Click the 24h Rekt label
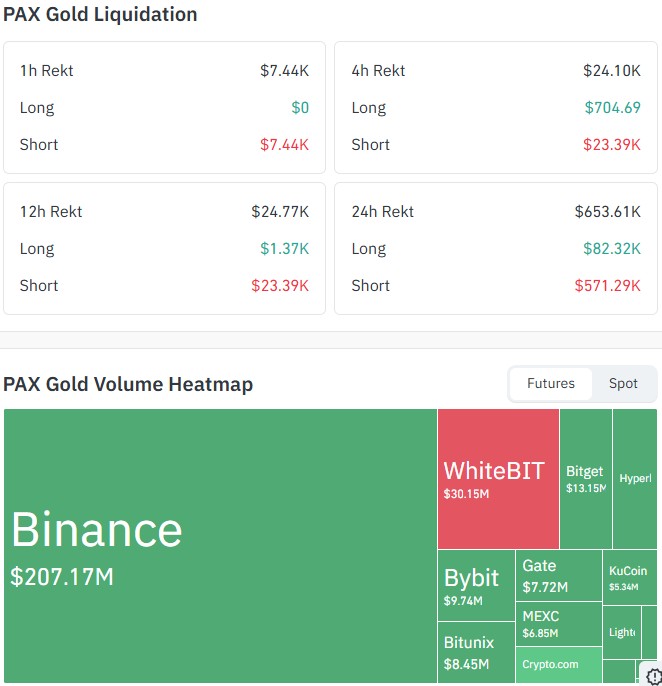662x686 pixels. pos(382,212)
